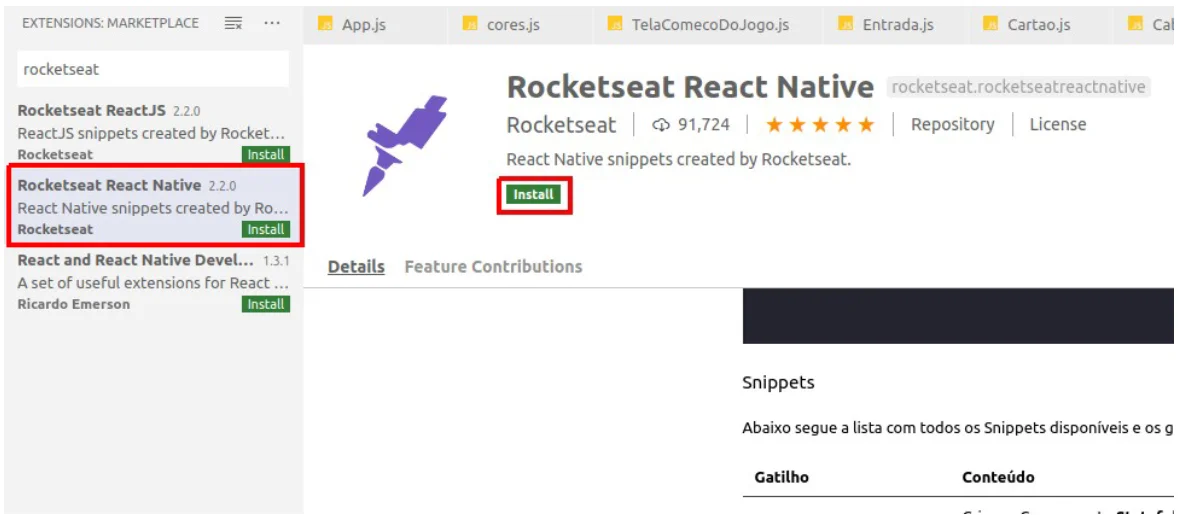Install Rocketseat React Native from the list
The width and height of the screenshot is (1178, 515).
(x=266, y=230)
